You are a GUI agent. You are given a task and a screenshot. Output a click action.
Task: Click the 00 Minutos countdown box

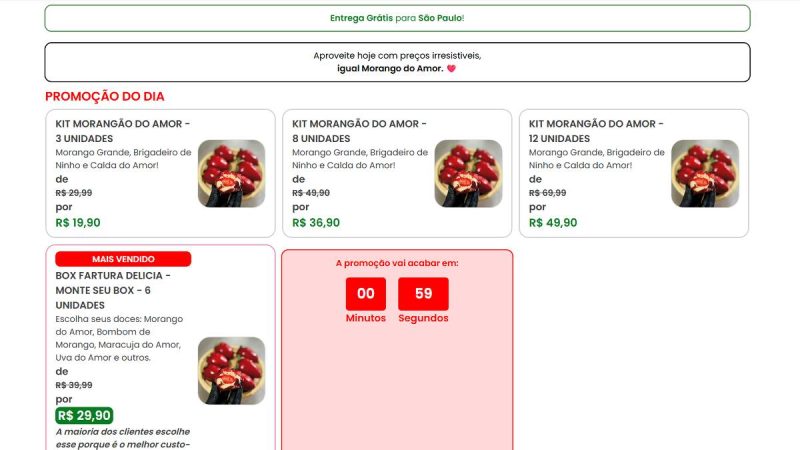pos(366,294)
